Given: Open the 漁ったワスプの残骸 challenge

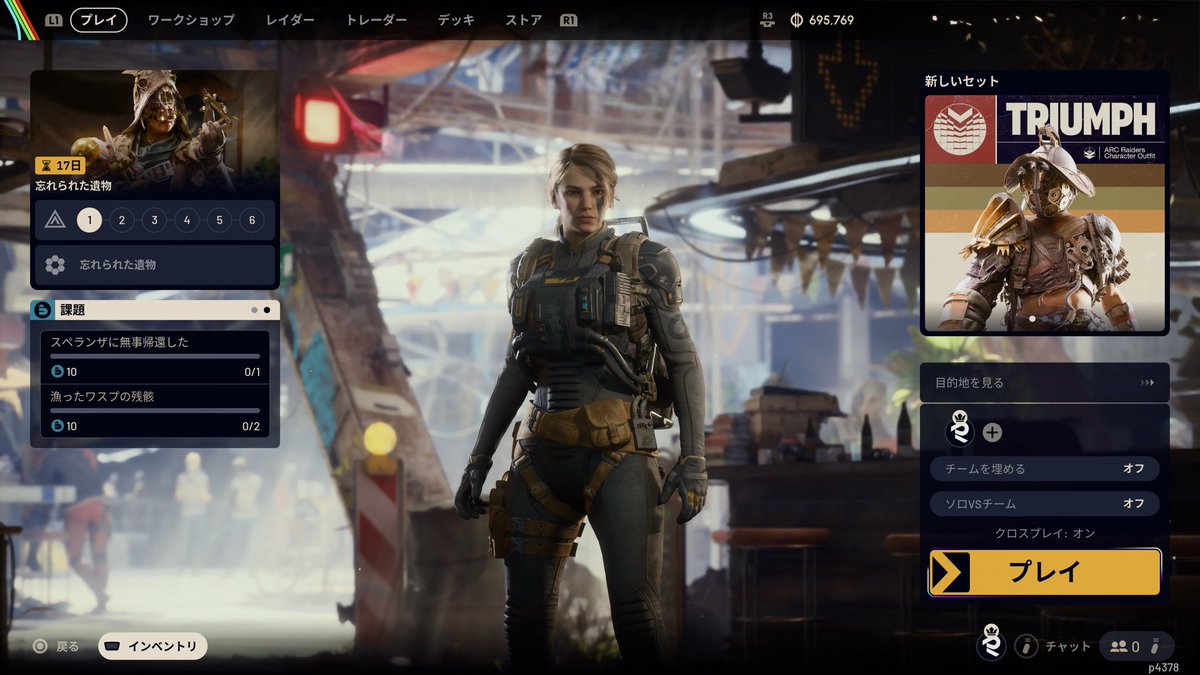Looking at the screenshot, I should [155, 411].
